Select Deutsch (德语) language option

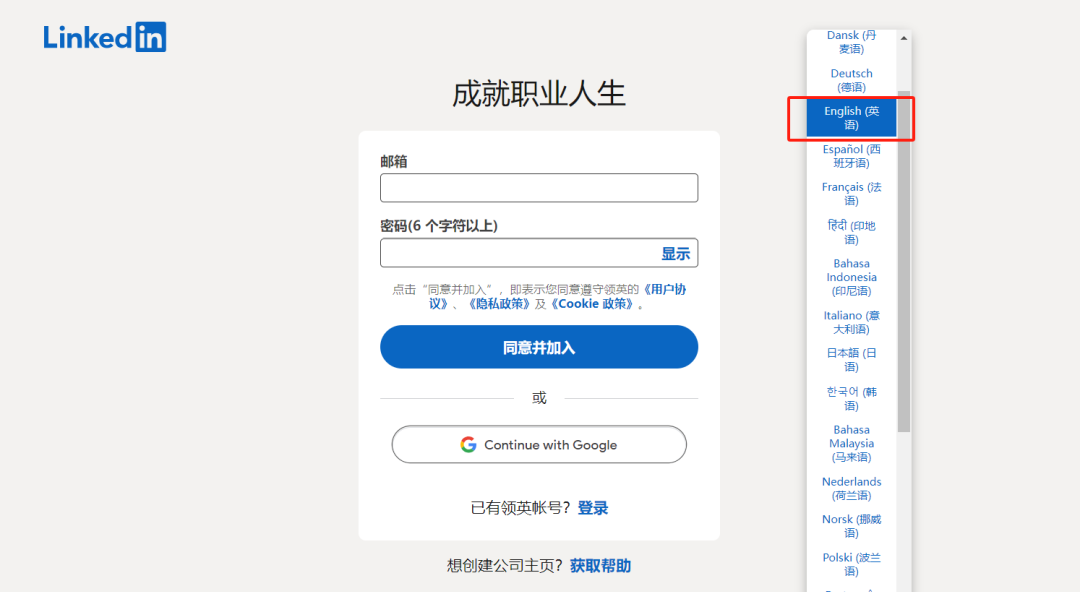851,80
